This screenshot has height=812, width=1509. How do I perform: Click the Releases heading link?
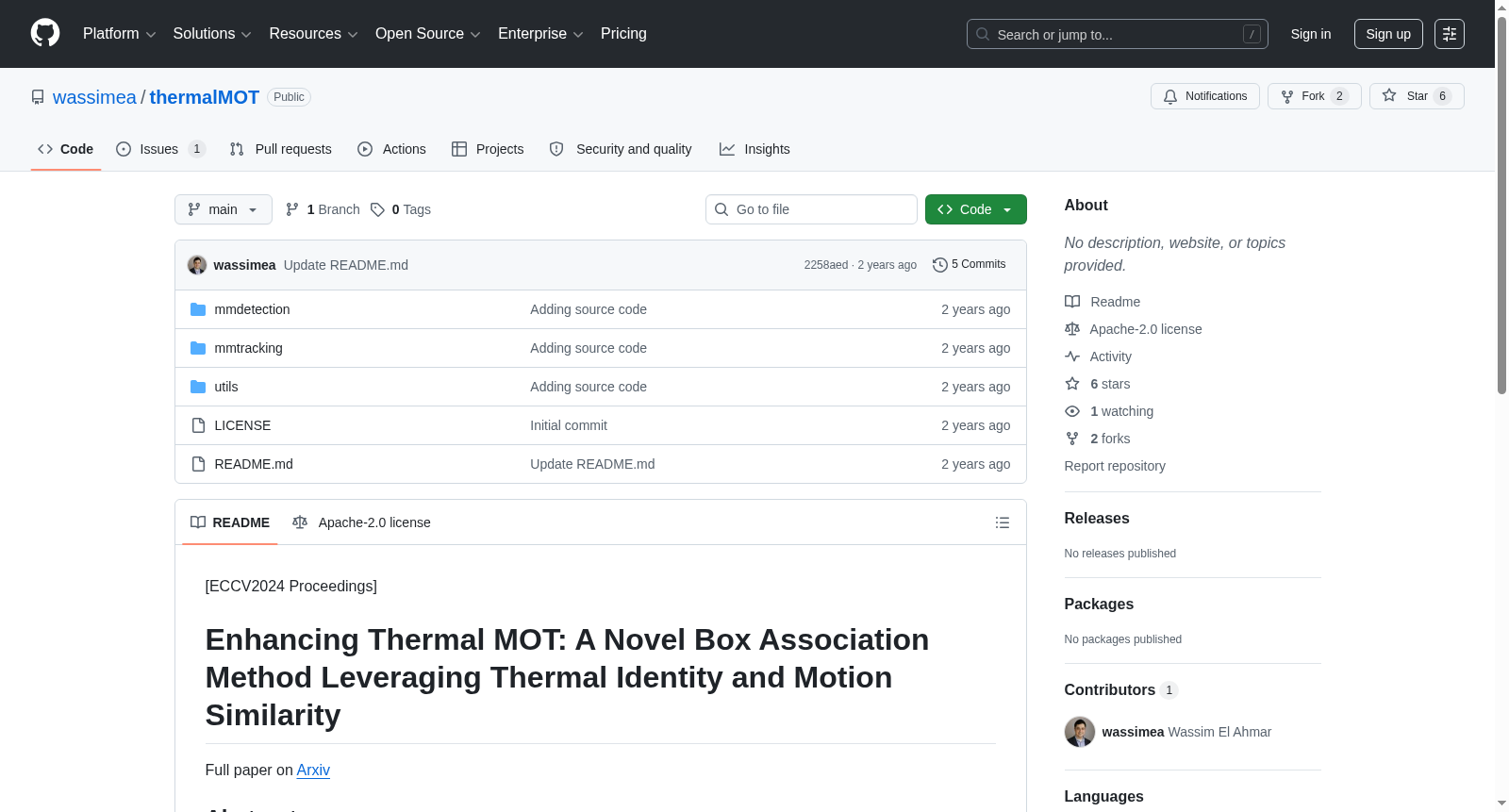click(x=1097, y=519)
